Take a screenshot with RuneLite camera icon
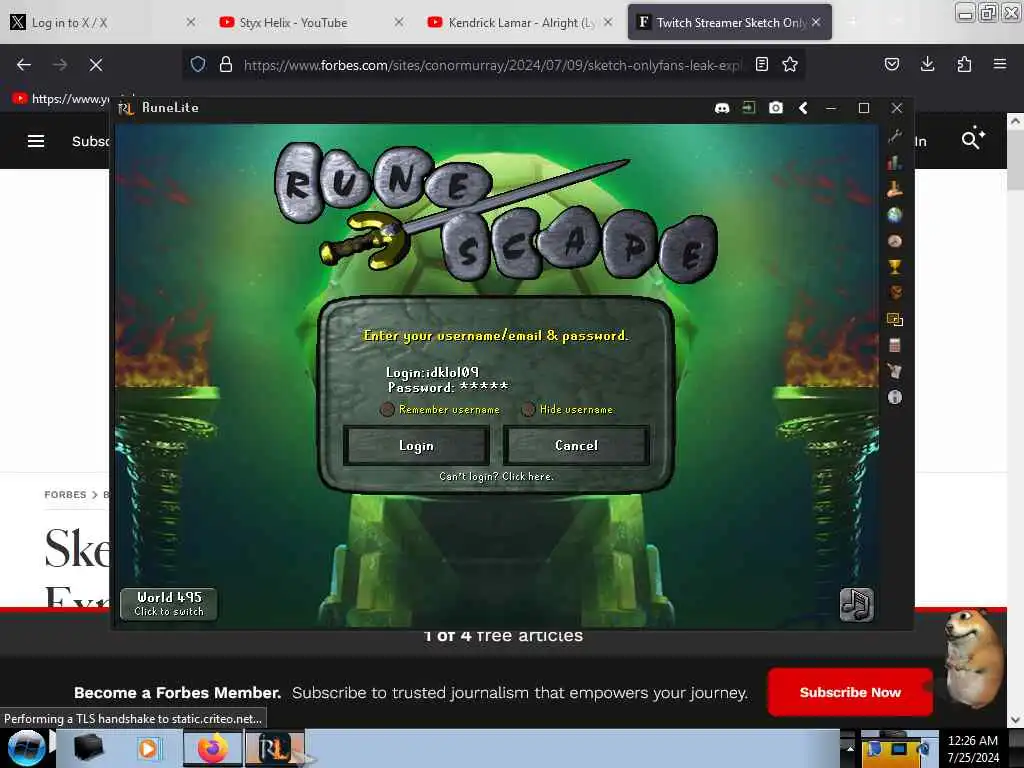 [x=776, y=108]
